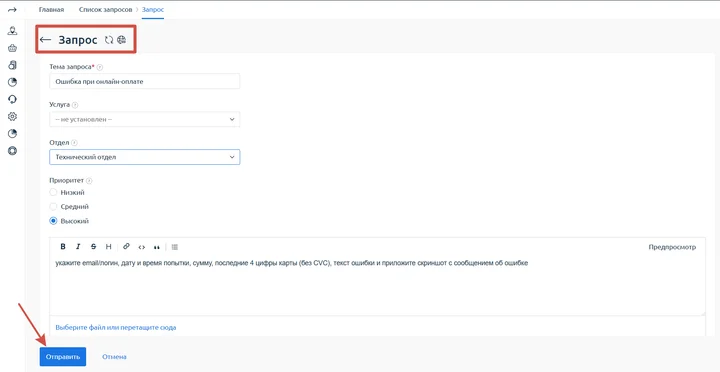
Task: Apply strikethrough formatting in the editor
Action: click(x=93, y=247)
